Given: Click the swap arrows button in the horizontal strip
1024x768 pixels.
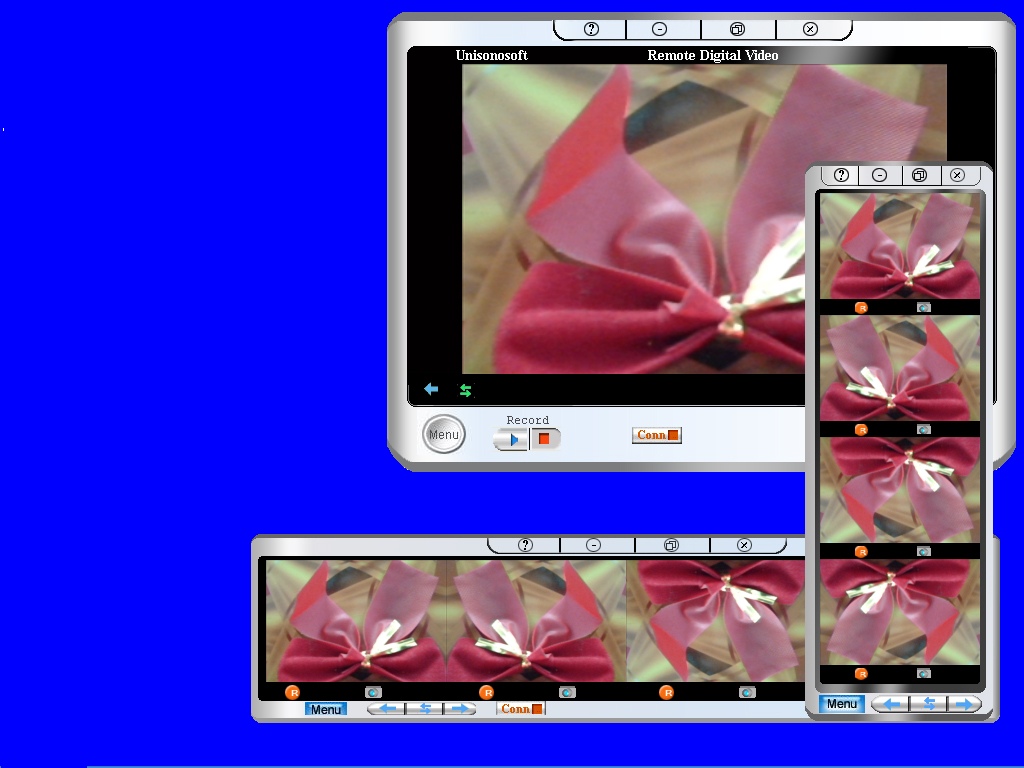Looking at the screenshot, I should coord(424,709).
